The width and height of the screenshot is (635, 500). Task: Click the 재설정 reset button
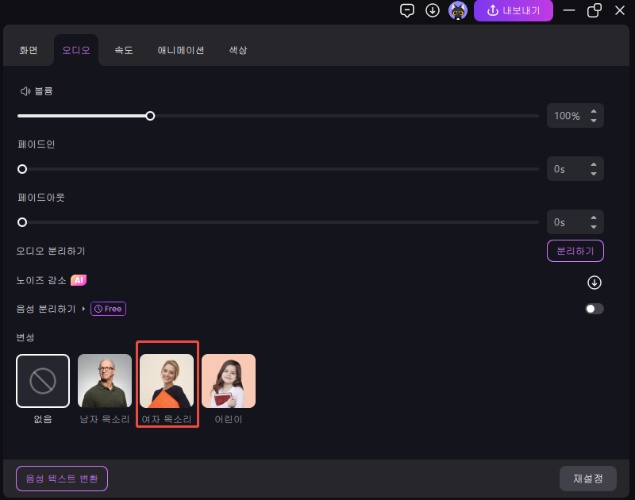pyautogui.click(x=588, y=479)
